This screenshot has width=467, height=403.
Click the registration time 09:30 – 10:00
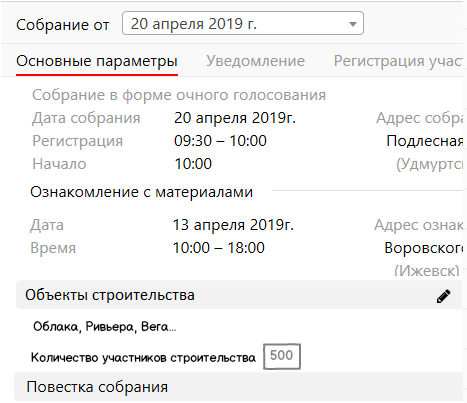tap(220, 141)
